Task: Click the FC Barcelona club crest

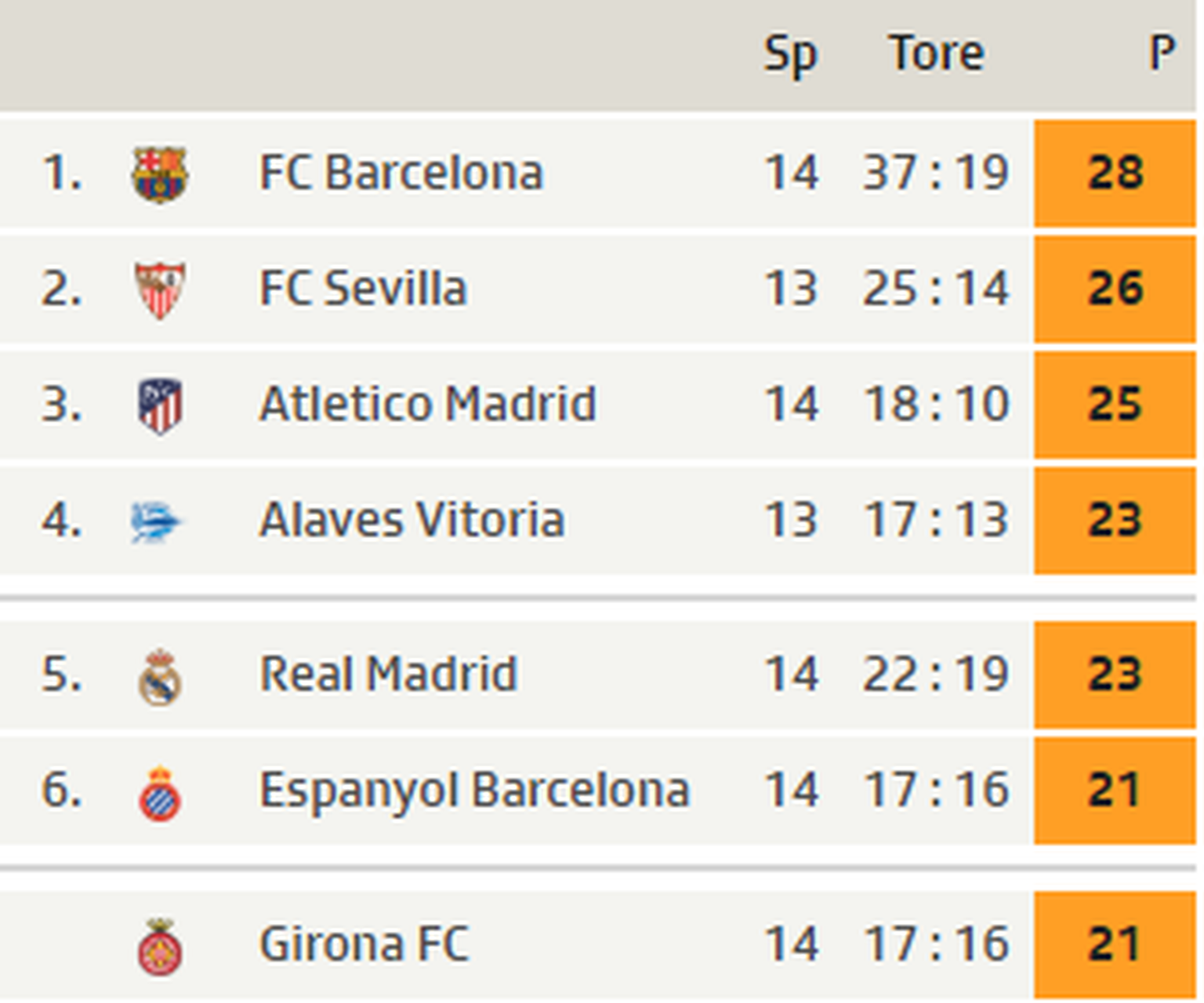Action: [159, 174]
